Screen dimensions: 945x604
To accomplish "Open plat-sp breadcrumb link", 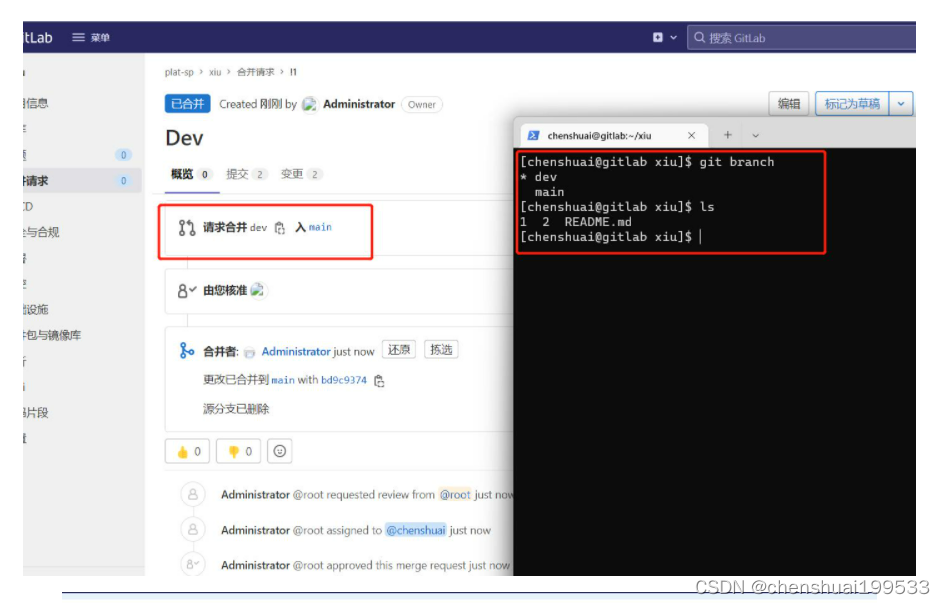I will 179,72.
